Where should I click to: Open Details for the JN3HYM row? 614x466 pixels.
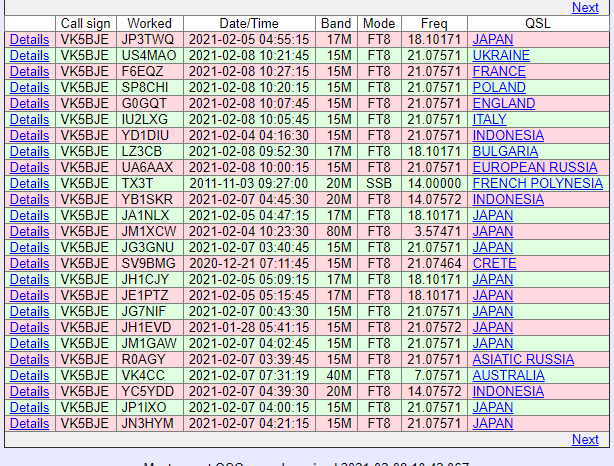tap(29, 423)
